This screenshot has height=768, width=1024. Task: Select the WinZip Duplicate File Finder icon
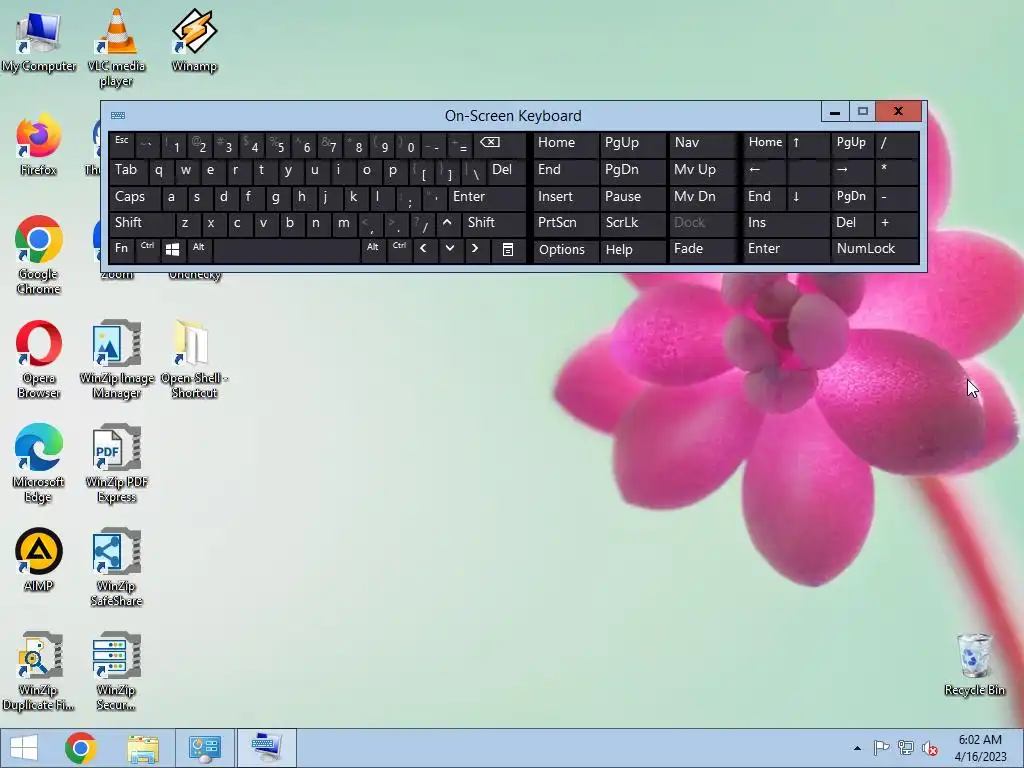click(39, 671)
